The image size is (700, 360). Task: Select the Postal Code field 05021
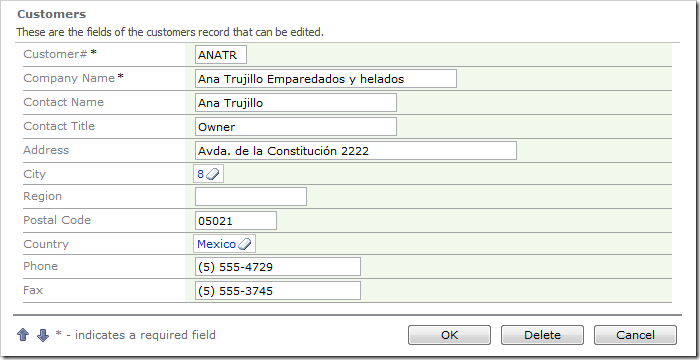(236, 221)
